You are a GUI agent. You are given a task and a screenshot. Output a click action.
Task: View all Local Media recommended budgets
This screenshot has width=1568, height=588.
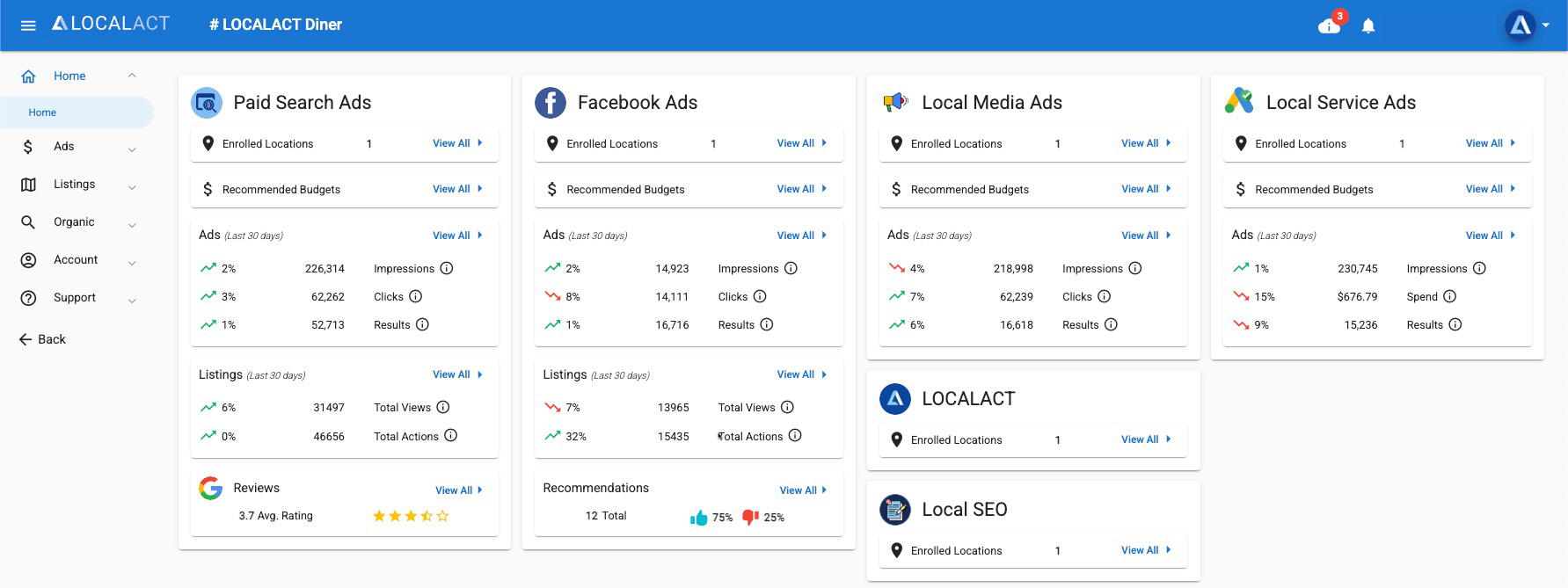[1147, 189]
